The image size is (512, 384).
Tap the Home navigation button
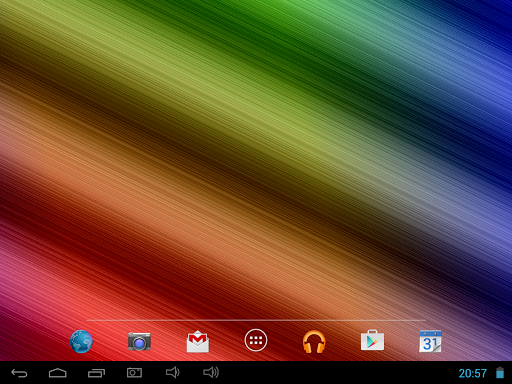pos(58,373)
